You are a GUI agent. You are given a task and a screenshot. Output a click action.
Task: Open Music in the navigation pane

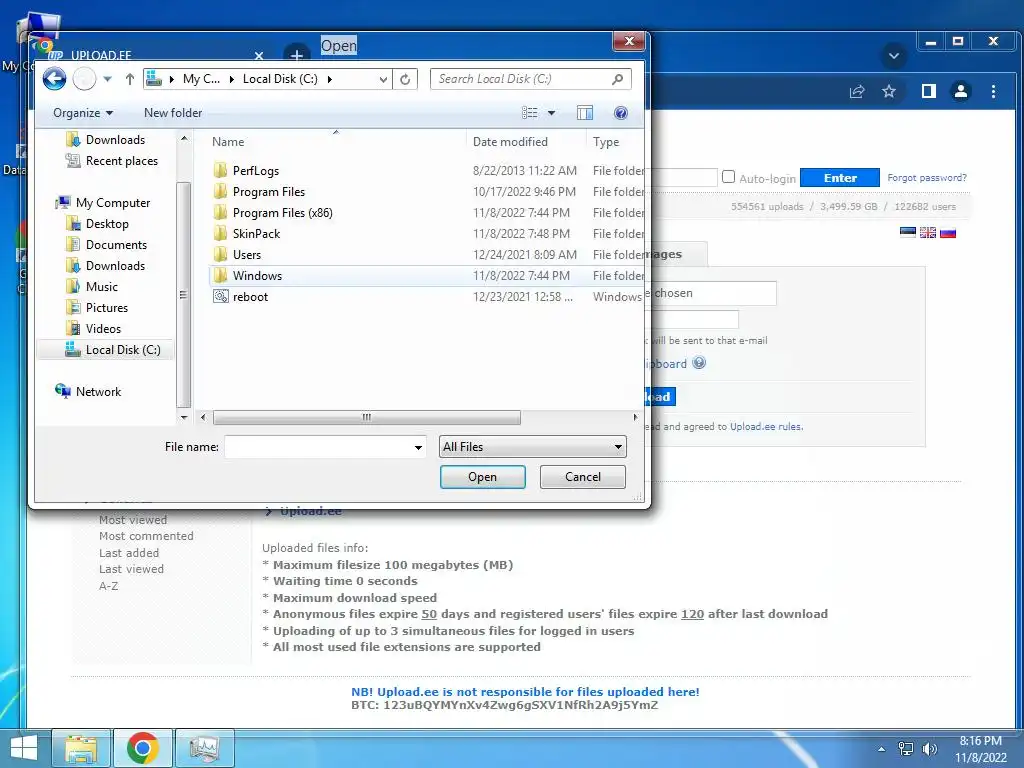point(92,287)
